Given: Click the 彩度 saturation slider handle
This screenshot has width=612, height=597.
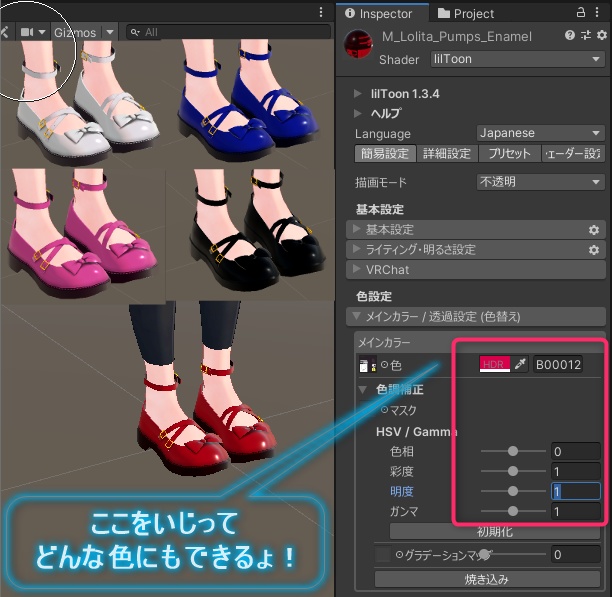Looking at the screenshot, I should pyautogui.click(x=513, y=471).
